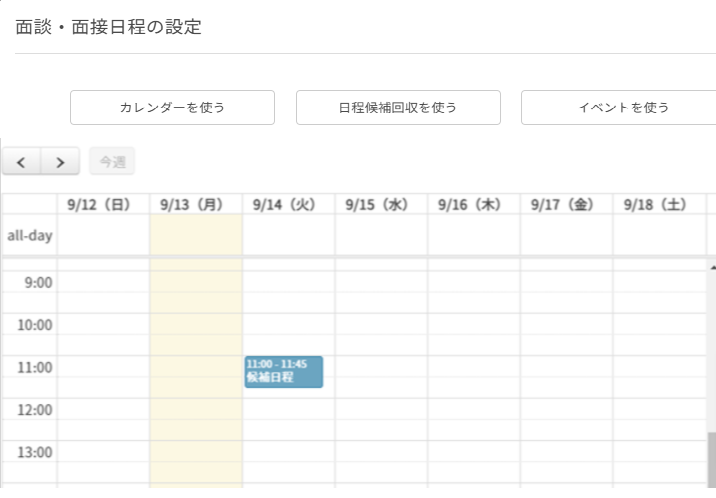The height and width of the screenshot is (498, 716).
Task: Click the 9/16（木） day header
Action: tap(473, 204)
